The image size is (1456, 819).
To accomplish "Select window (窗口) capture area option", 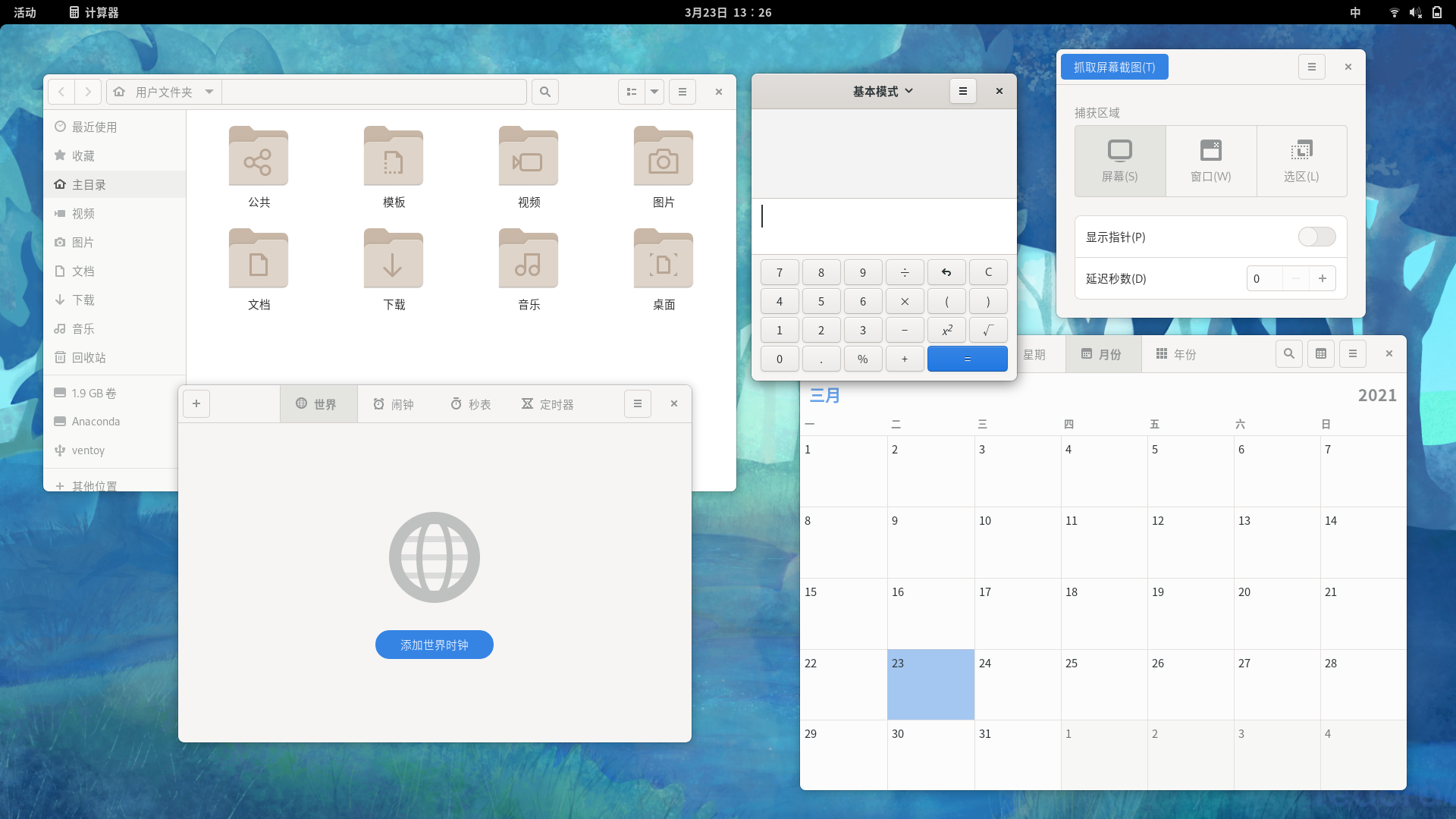I will click(x=1210, y=161).
